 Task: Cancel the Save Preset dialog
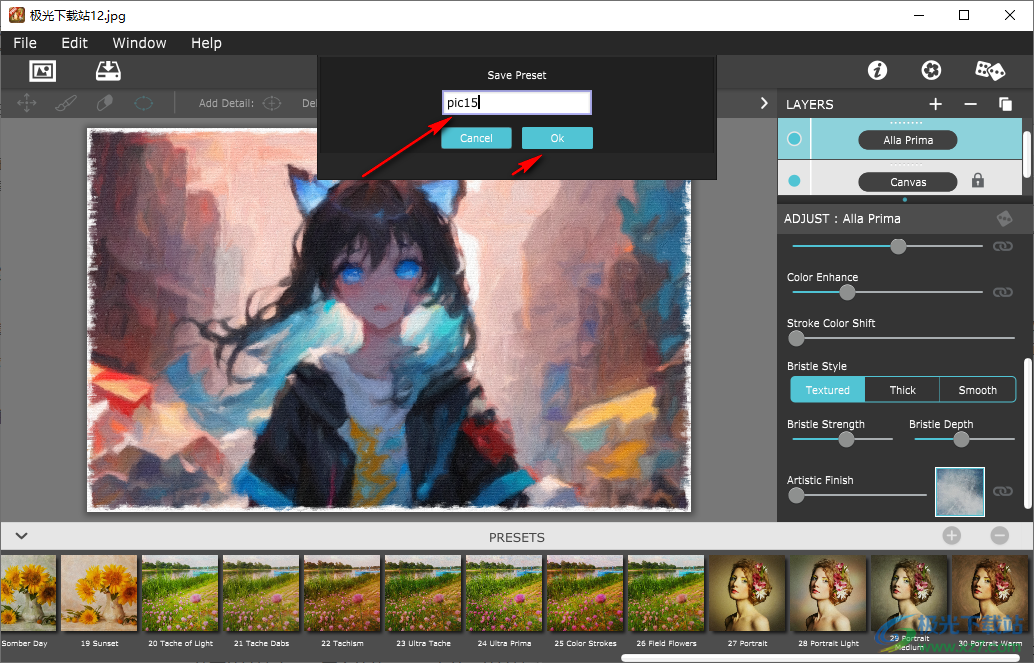pos(476,138)
